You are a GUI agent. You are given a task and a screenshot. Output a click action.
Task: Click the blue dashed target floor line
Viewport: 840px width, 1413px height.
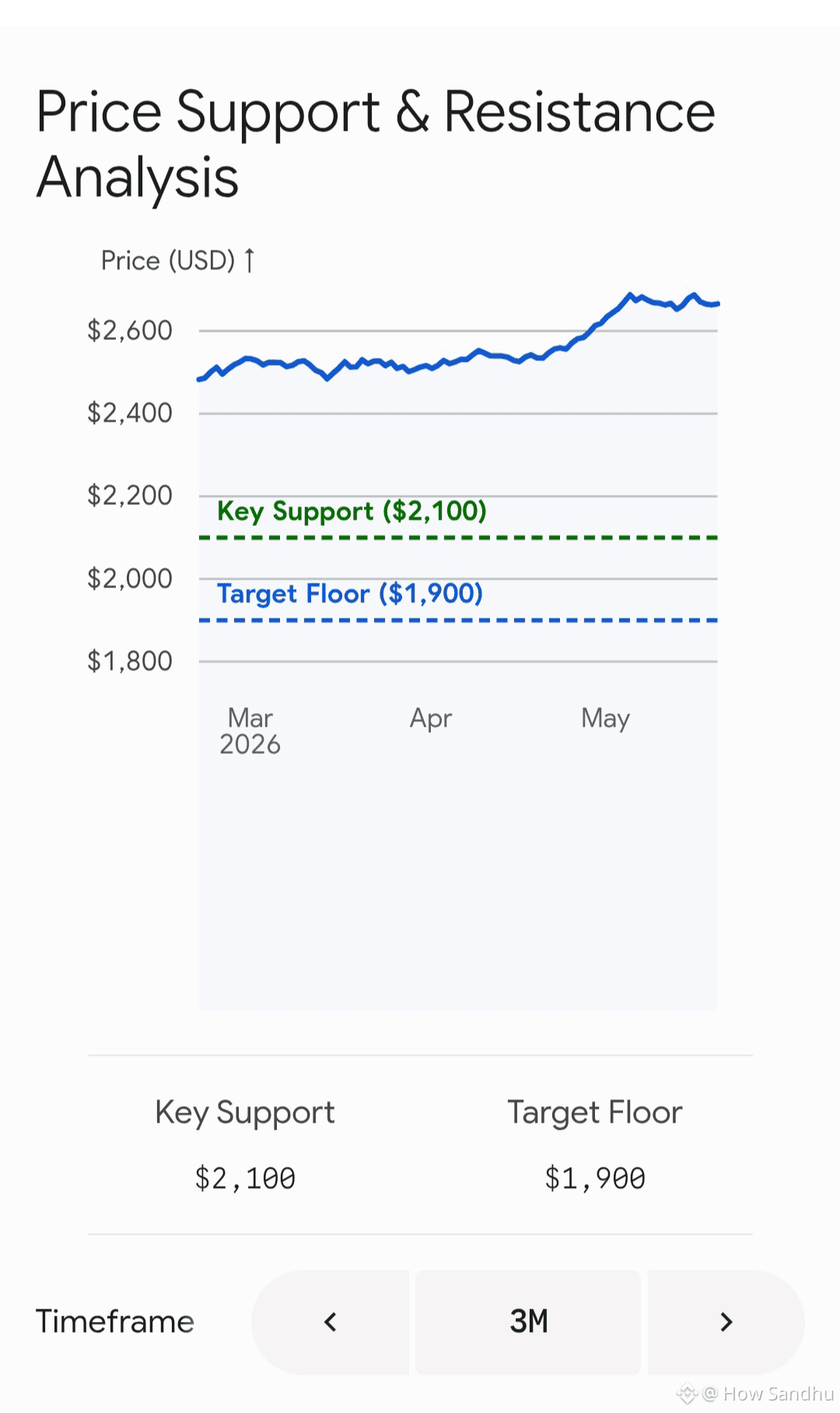[458, 620]
